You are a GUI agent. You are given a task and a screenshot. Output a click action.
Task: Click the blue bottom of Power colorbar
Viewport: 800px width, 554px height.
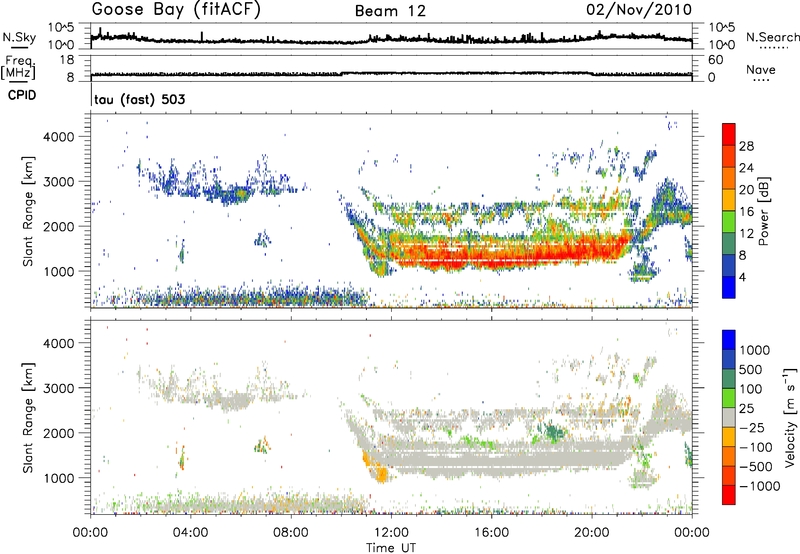[729, 287]
